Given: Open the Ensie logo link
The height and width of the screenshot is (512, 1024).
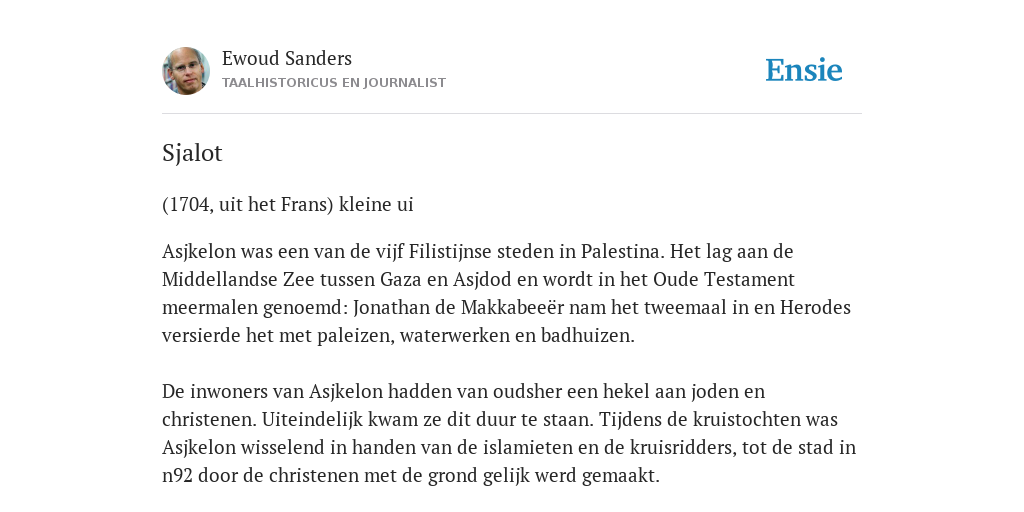Looking at the screenshot, I should pos(804,70).
